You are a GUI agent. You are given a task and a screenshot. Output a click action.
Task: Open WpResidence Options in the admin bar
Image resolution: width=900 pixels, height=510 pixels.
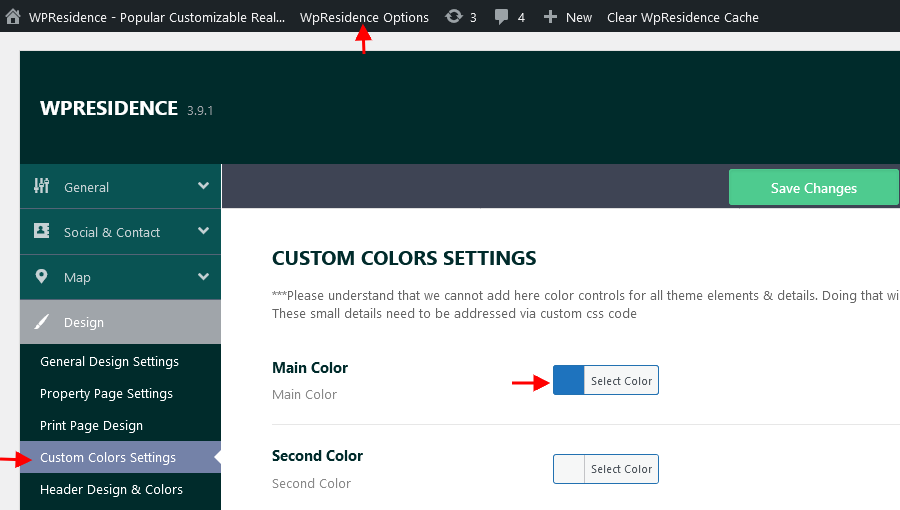(x=364, y=17)
